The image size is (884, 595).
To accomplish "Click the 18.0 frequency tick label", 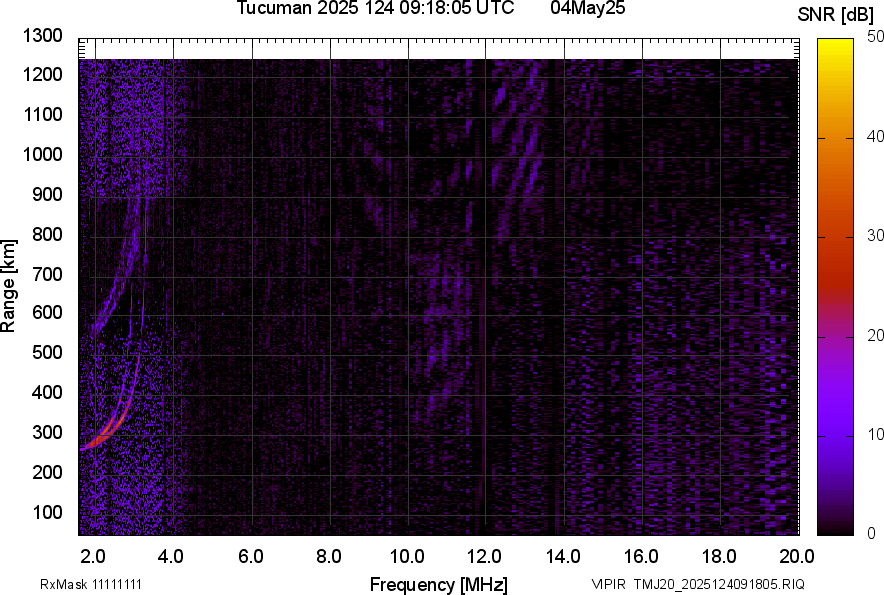I will (x=719, y=557).
